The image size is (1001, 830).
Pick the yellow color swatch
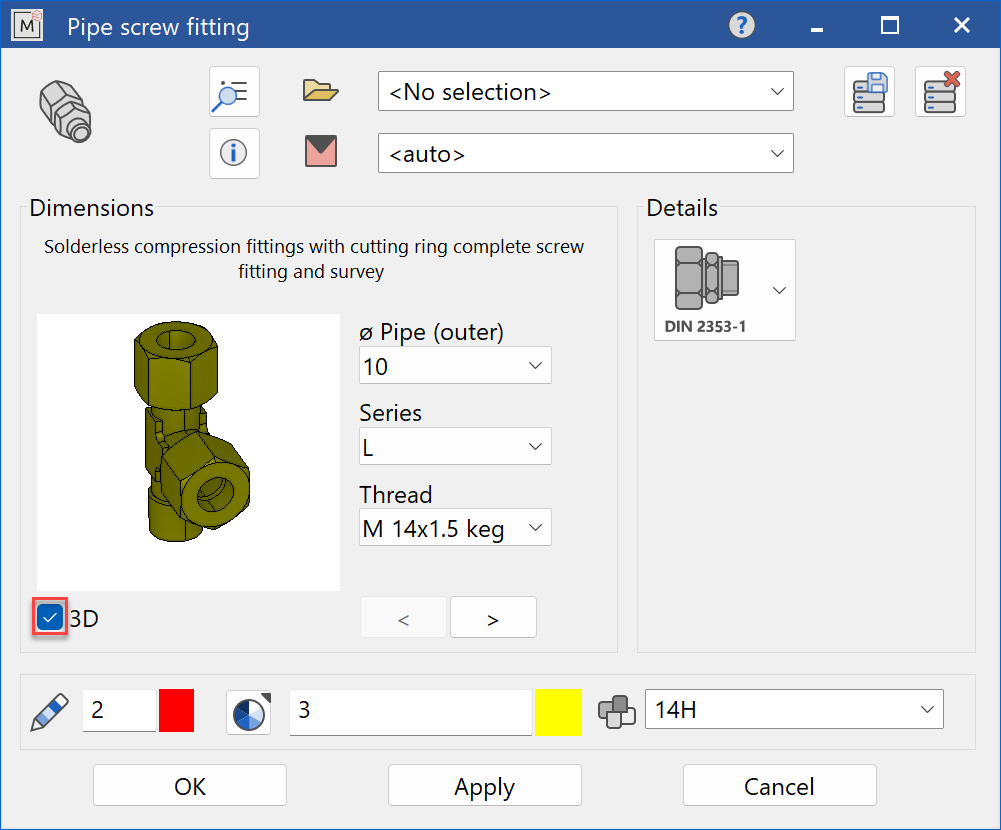(x=558, y=712)
